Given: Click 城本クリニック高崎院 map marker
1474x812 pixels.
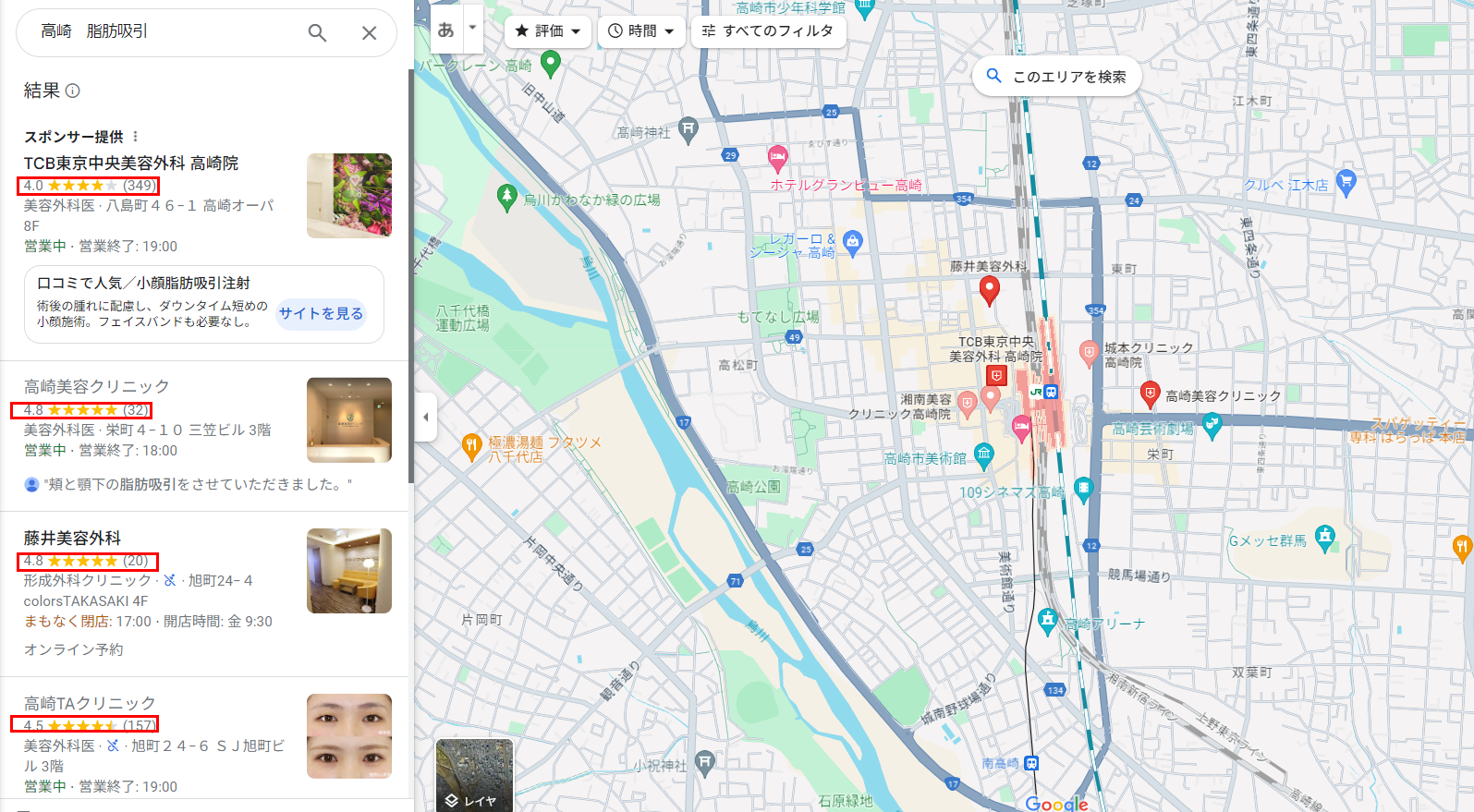Looking at the screenshot, I should point(1090,353).
